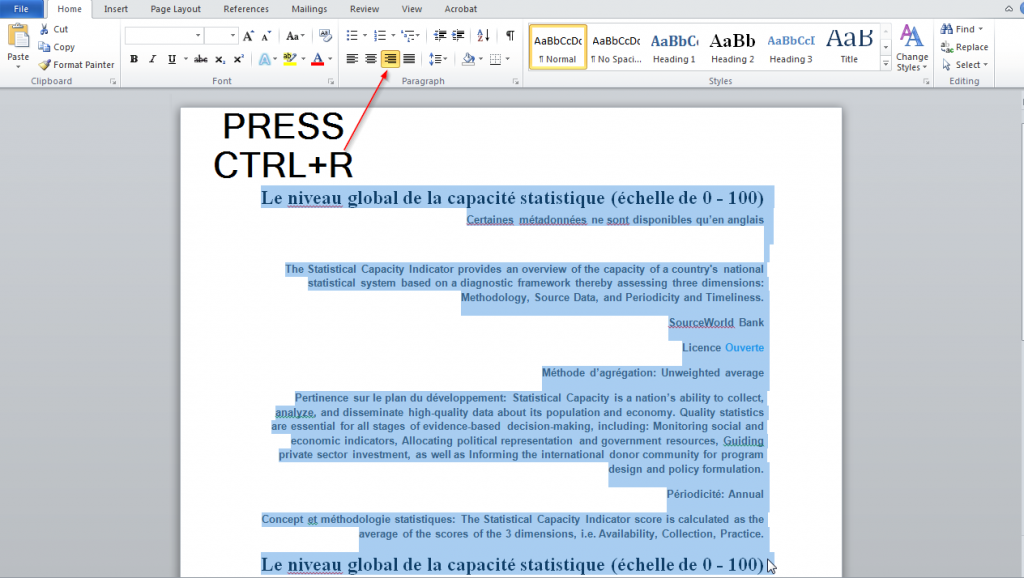The image size is (1024, 578).
Task: Click the strikethrough button
Action: pos(201,59)
